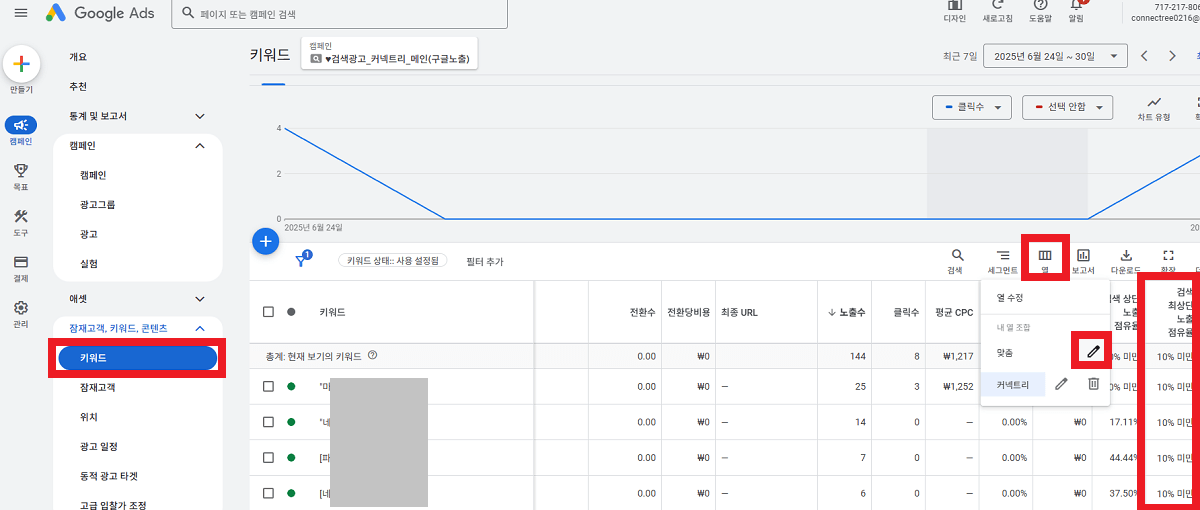1200x510 pixels.
Task: Open 광고 일정 in sidebar
Action: pyautogui.click(x=100, y=446)
